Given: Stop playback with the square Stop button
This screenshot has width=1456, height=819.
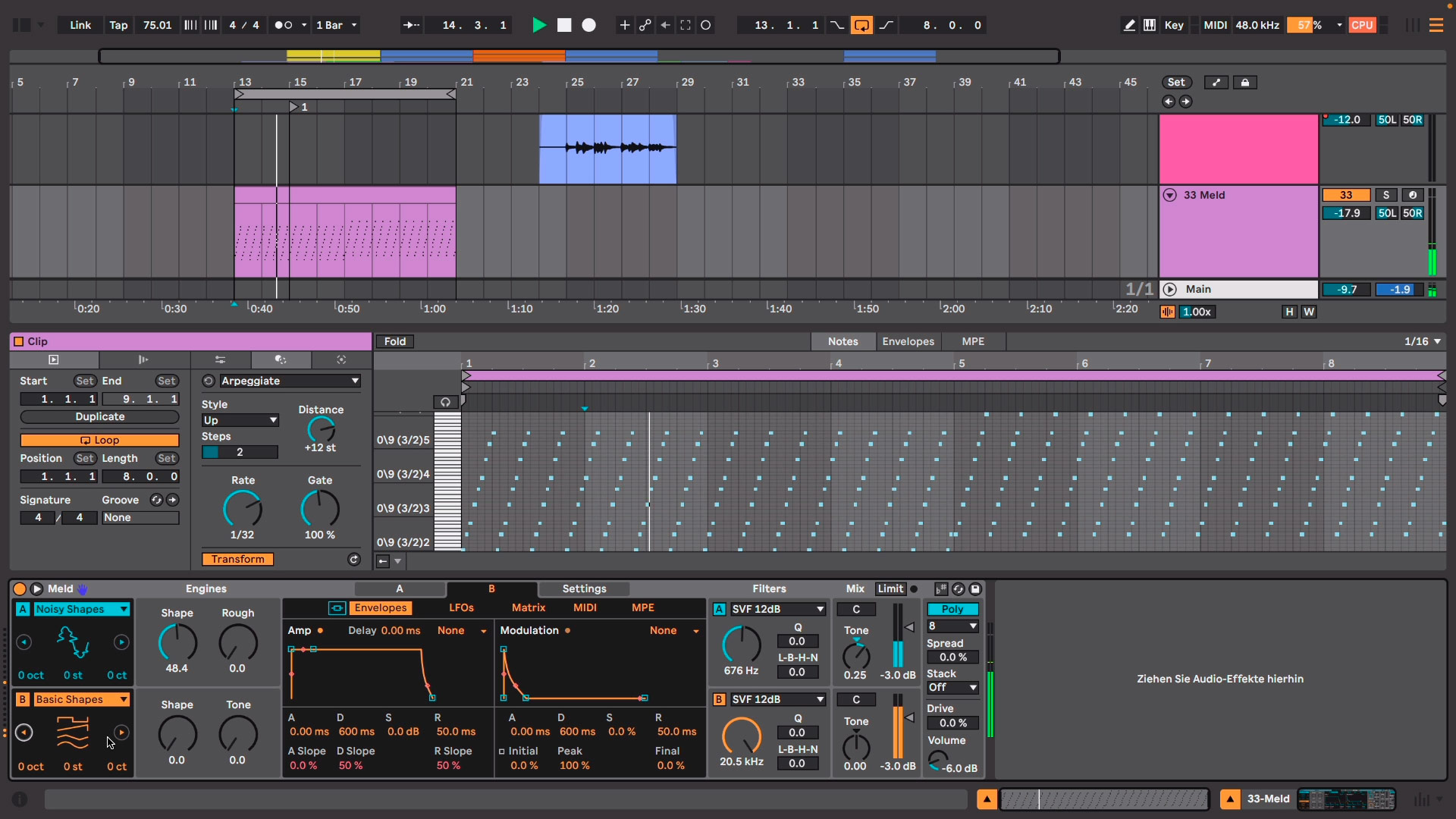Looking at the screenshot, I should tap(564, 25).
